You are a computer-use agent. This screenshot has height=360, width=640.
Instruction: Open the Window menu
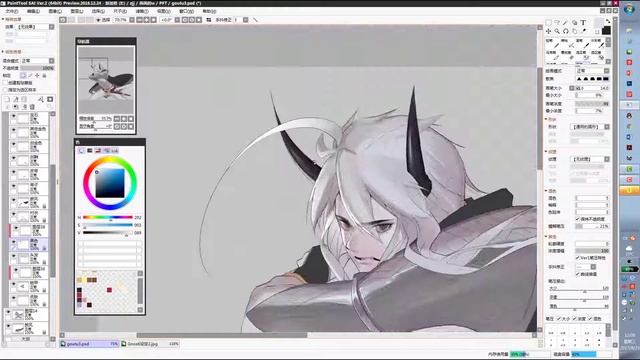pos(187,11)
